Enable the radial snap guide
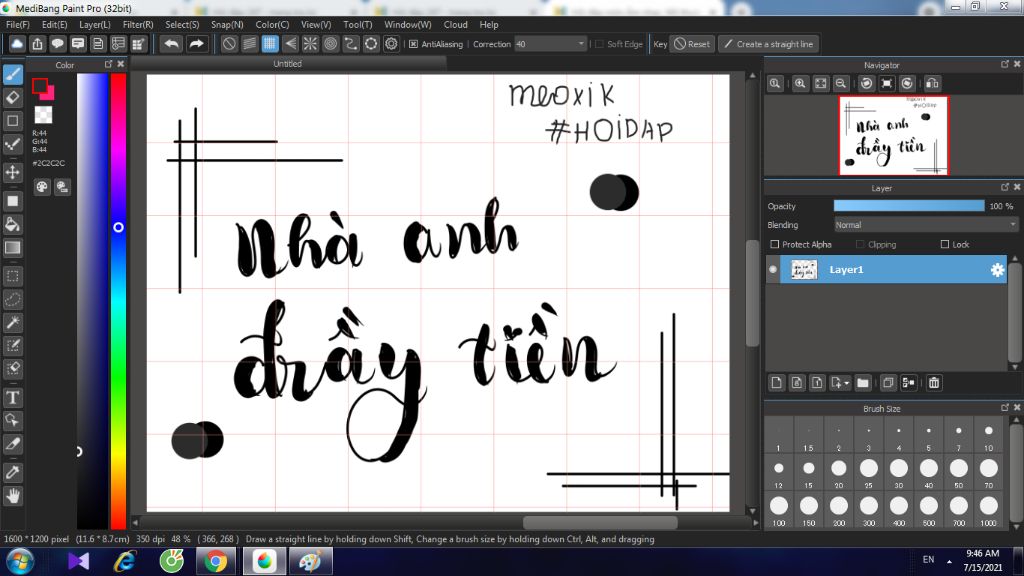Screen dimensions: 1024x576 click(x=310, y=44)
